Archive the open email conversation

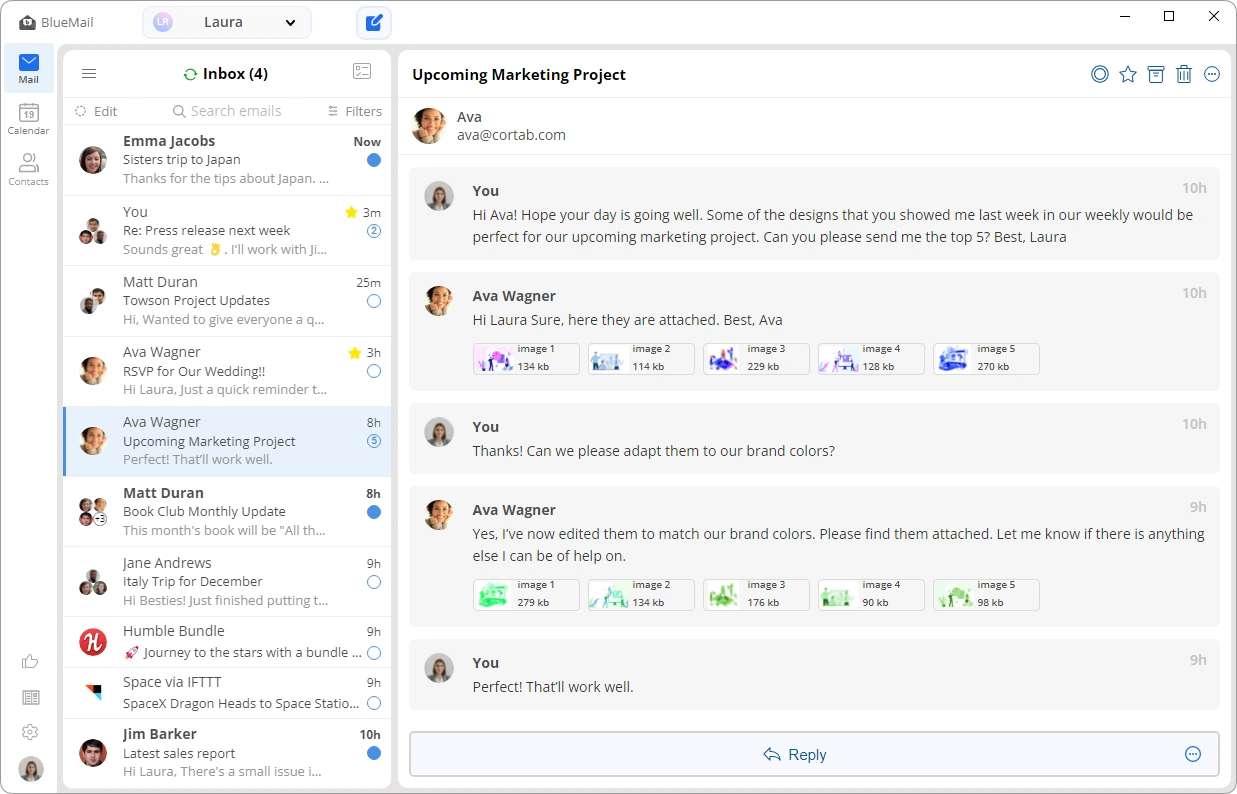coord(1156,74)
